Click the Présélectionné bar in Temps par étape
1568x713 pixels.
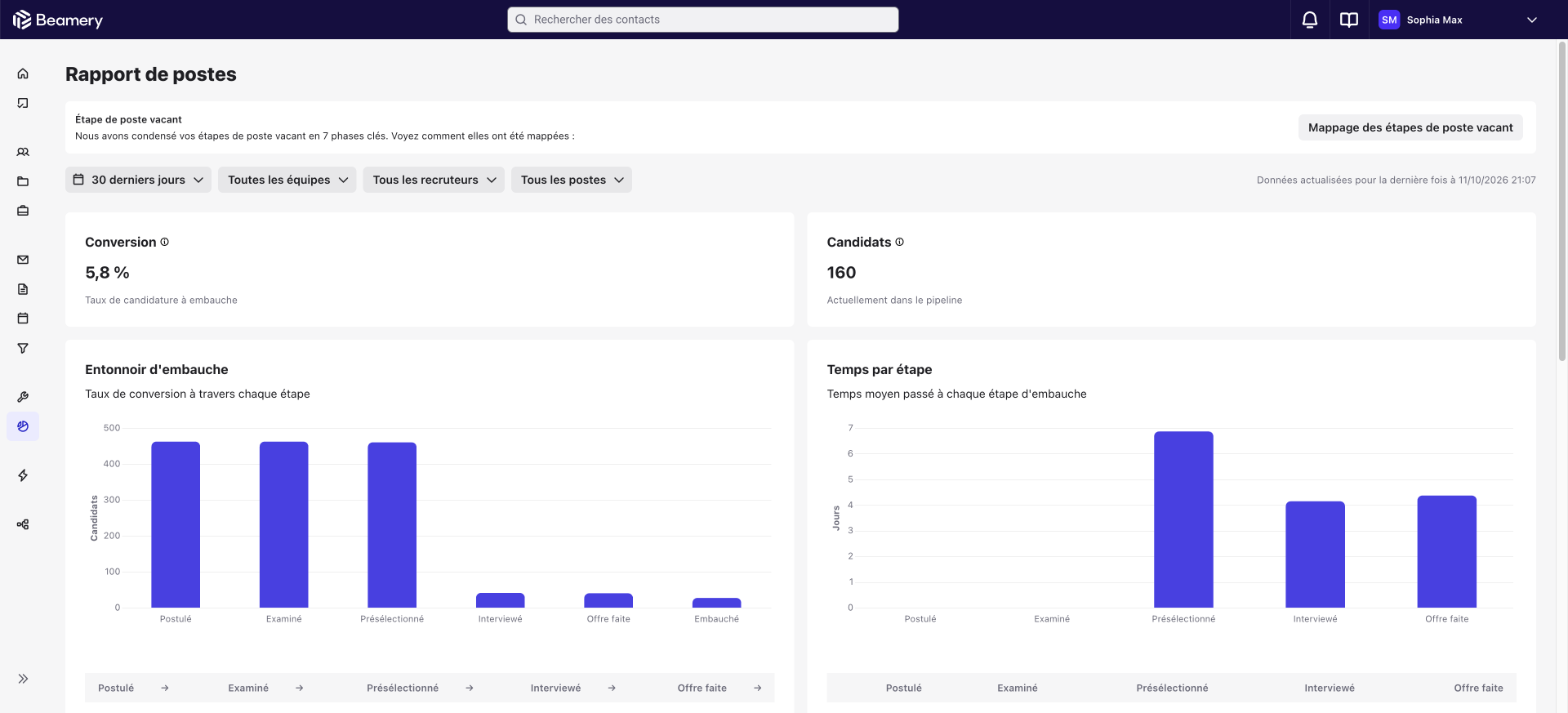(1183, 520)
